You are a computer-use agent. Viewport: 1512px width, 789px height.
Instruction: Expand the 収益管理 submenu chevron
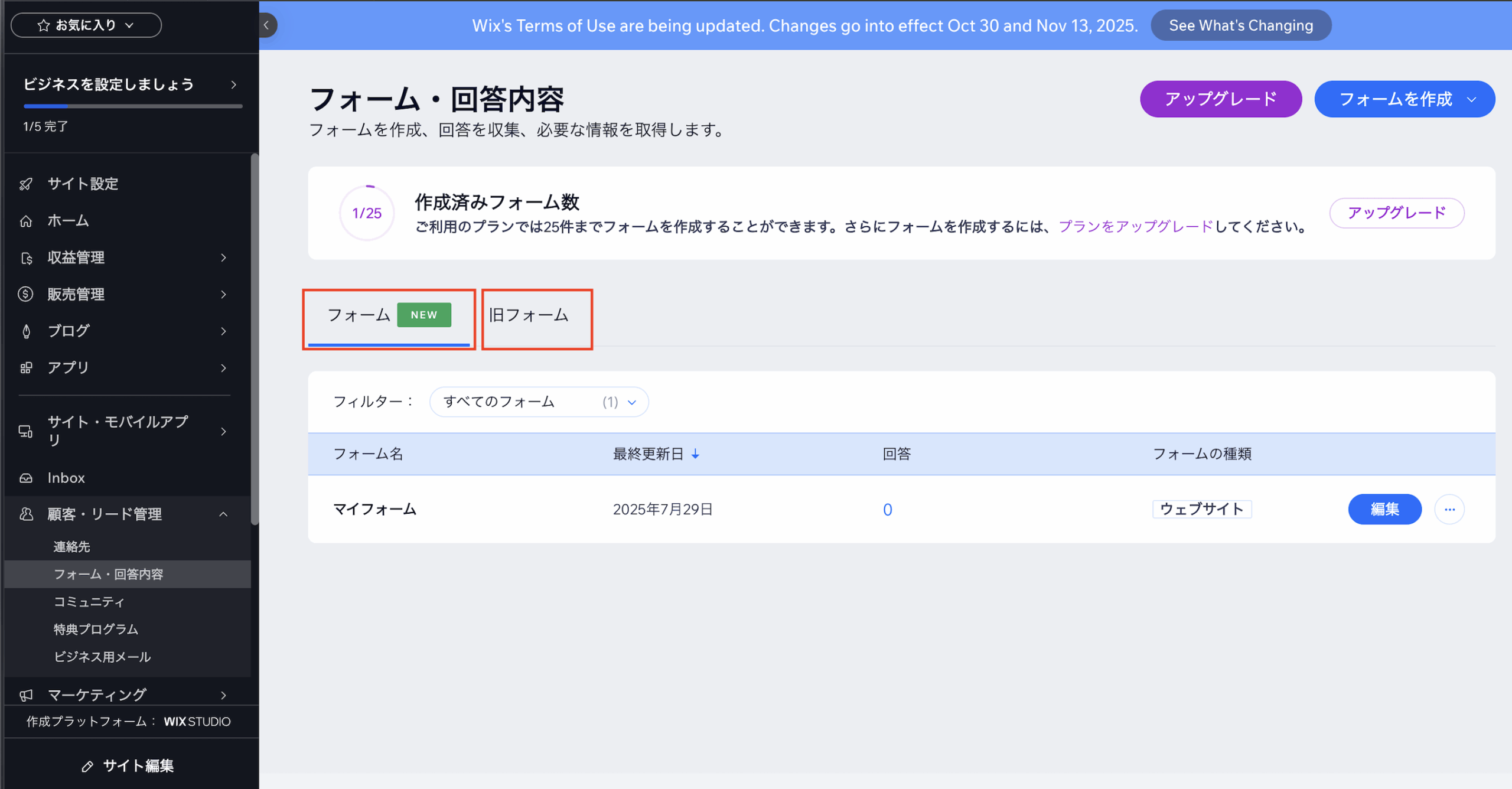(x=223, y=257)
